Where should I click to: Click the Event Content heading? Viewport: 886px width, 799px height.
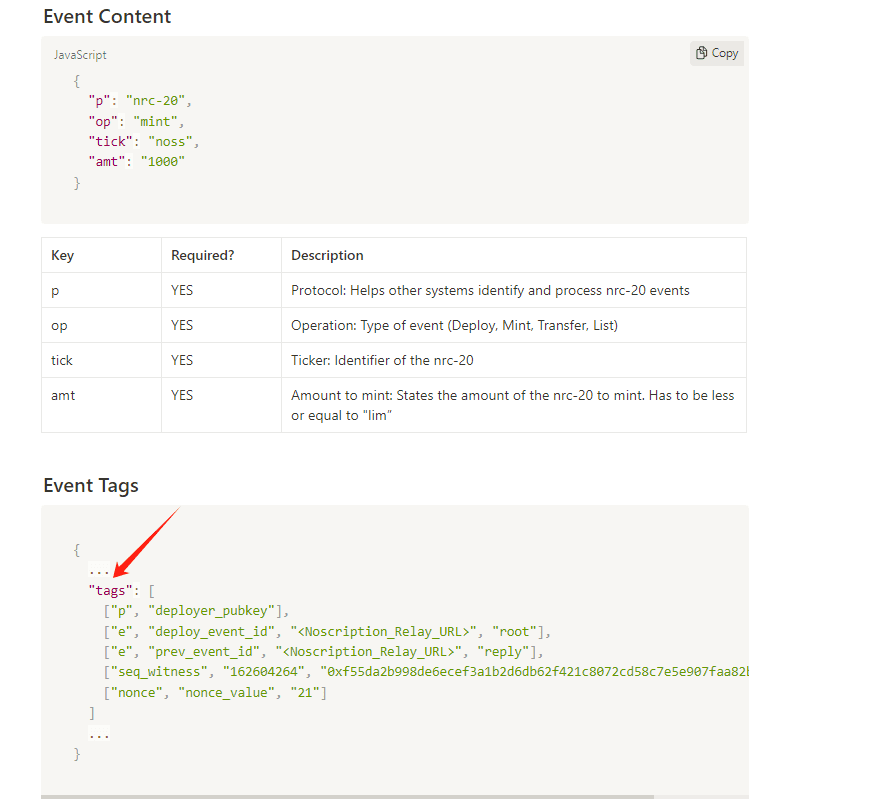(107, 17)
